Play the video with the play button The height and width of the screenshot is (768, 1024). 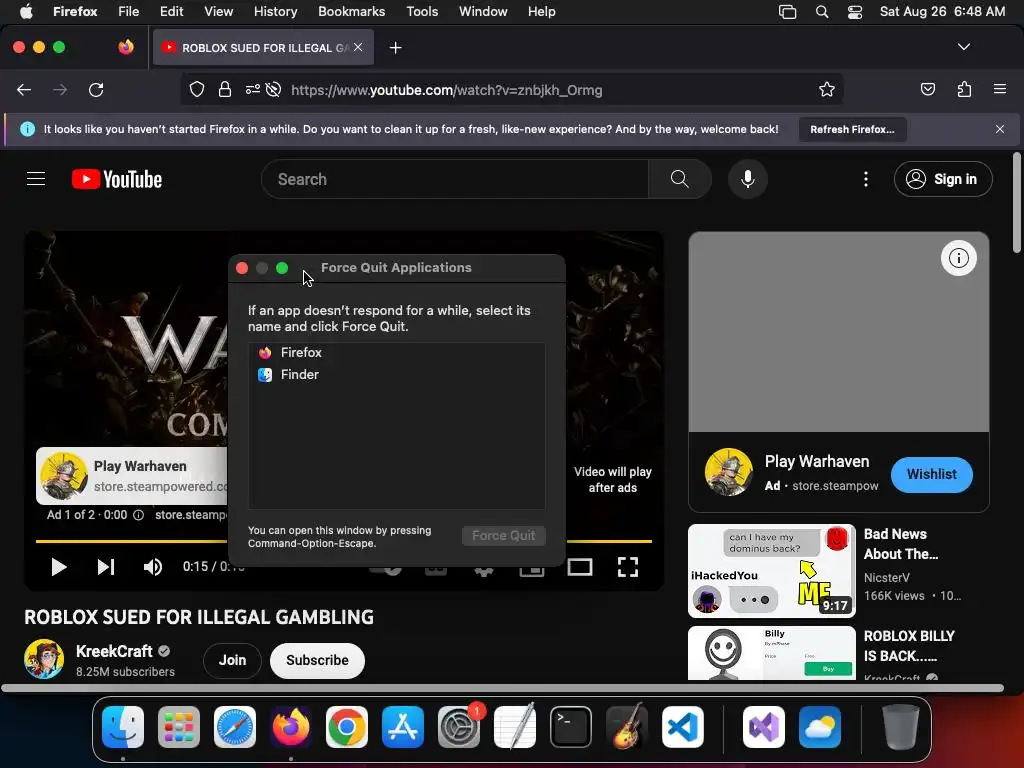coord(58,567)
